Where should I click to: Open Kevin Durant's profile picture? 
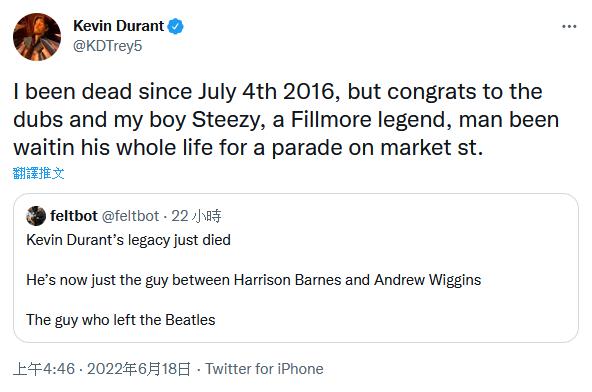tap(37, 37)
